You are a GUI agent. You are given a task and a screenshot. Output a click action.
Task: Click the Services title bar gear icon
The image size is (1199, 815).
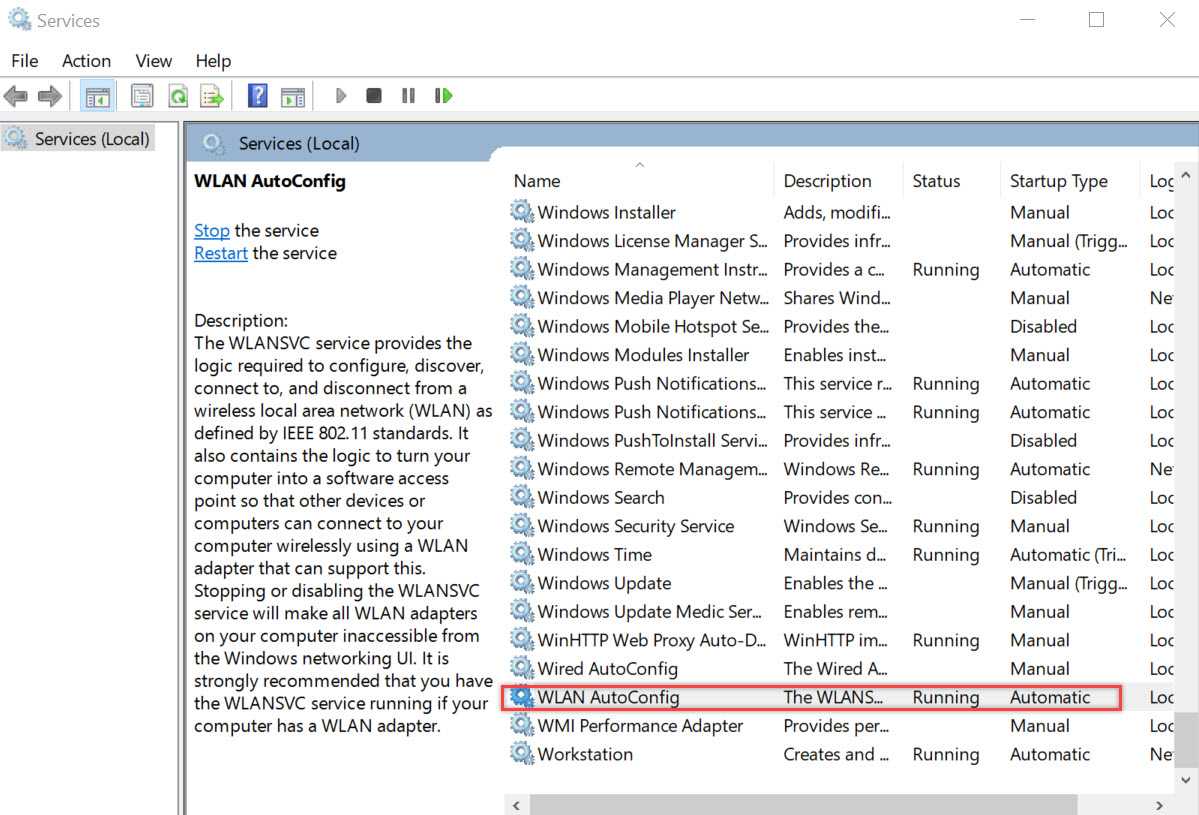point(19,19)
